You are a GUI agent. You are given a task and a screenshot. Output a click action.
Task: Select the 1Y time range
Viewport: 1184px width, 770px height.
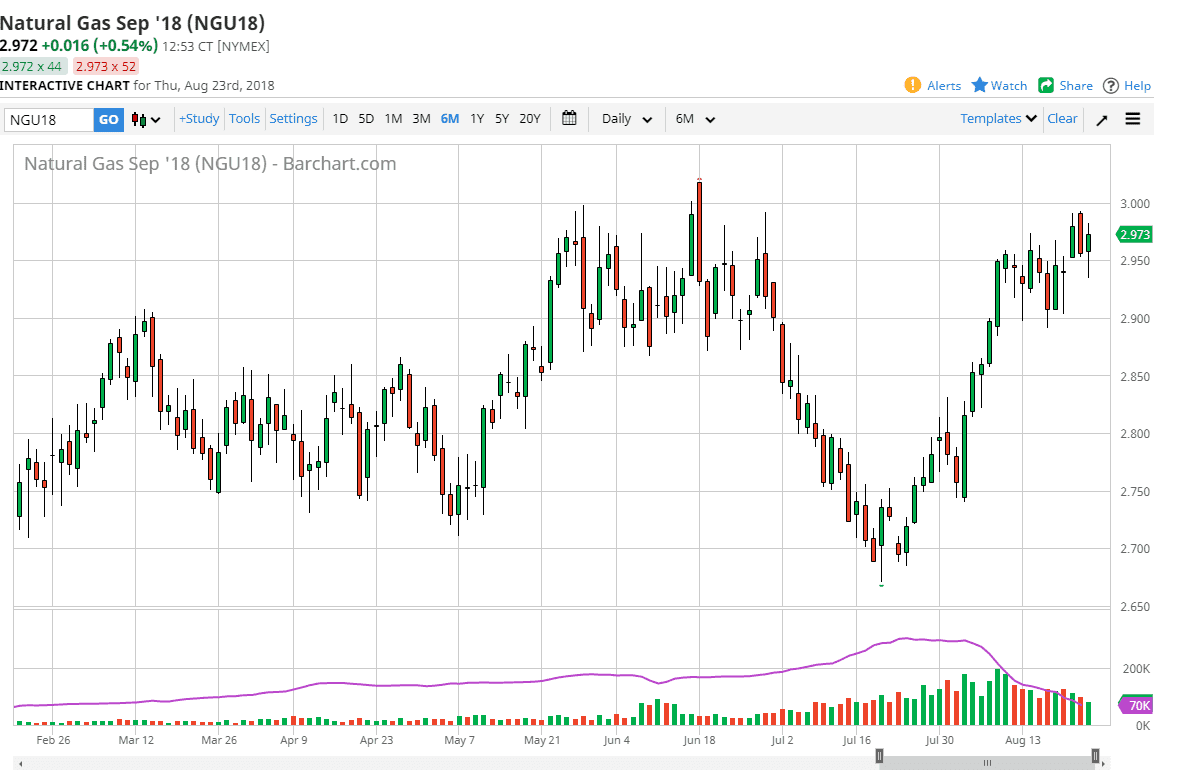click(x=477, y=119)
